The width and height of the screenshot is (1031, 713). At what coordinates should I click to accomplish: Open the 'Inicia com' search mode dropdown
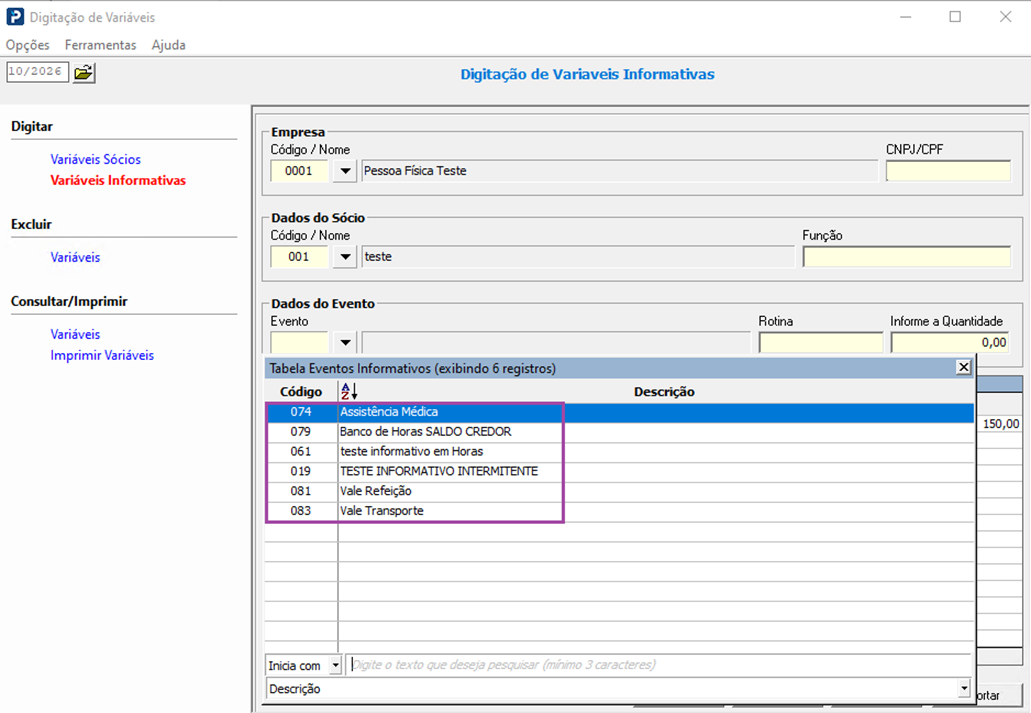pyautogui.click(x=335, y=665)
